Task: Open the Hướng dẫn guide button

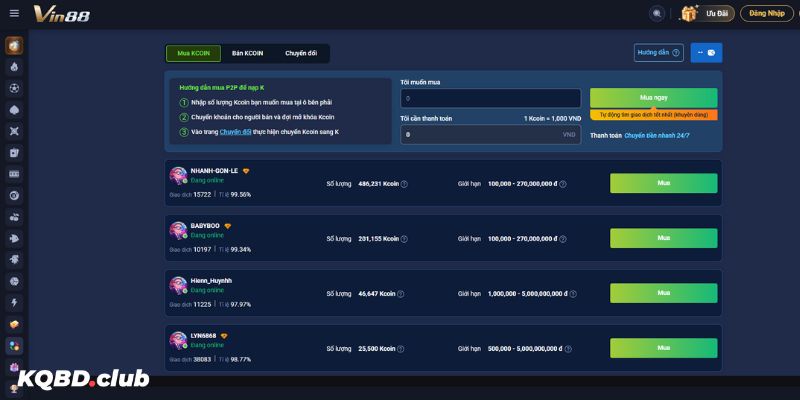Action: coord(658,53)
